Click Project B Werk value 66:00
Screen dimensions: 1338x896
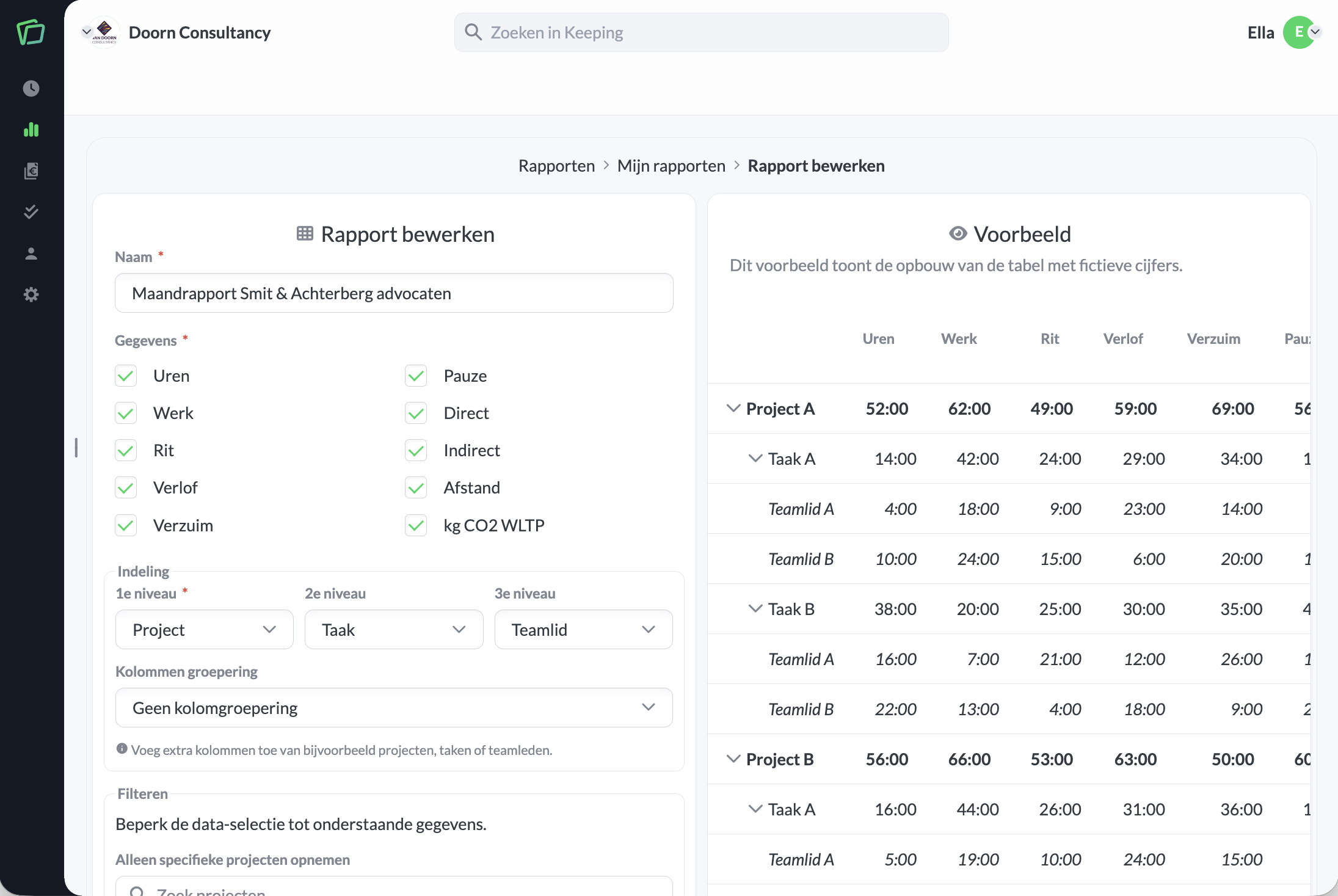point(969,759)
